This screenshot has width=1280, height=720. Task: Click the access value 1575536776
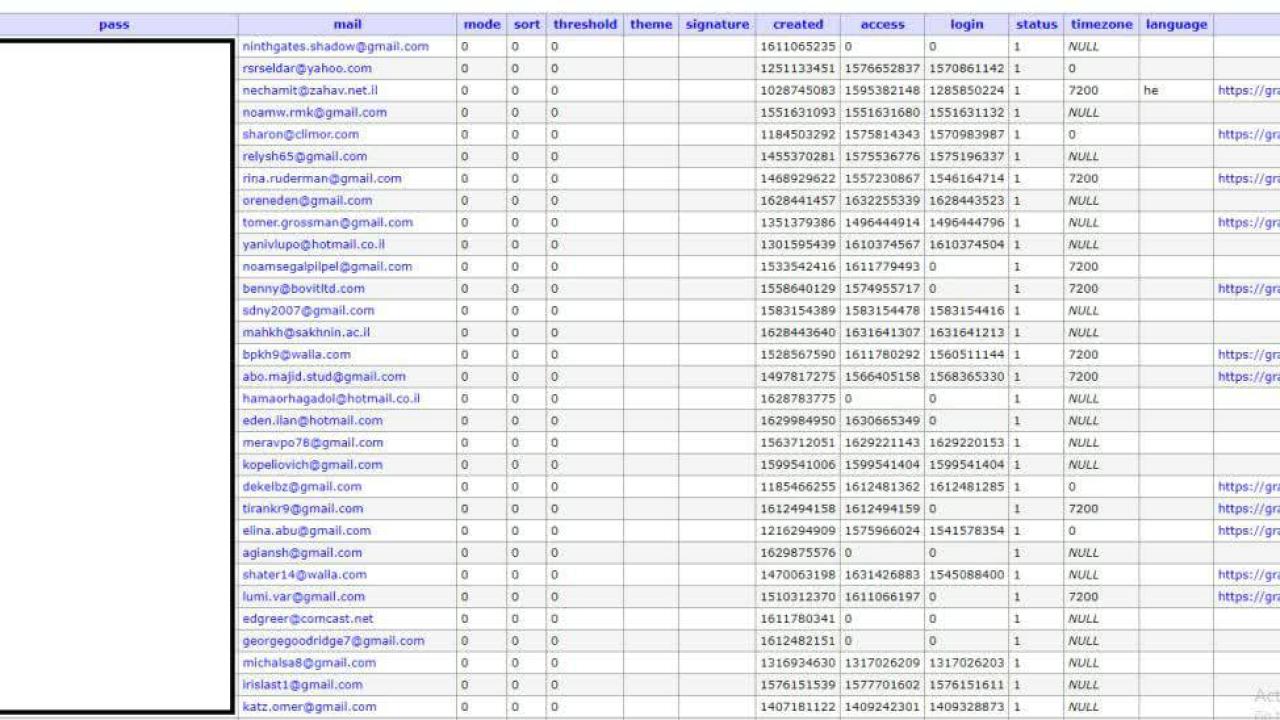(882, 156)
